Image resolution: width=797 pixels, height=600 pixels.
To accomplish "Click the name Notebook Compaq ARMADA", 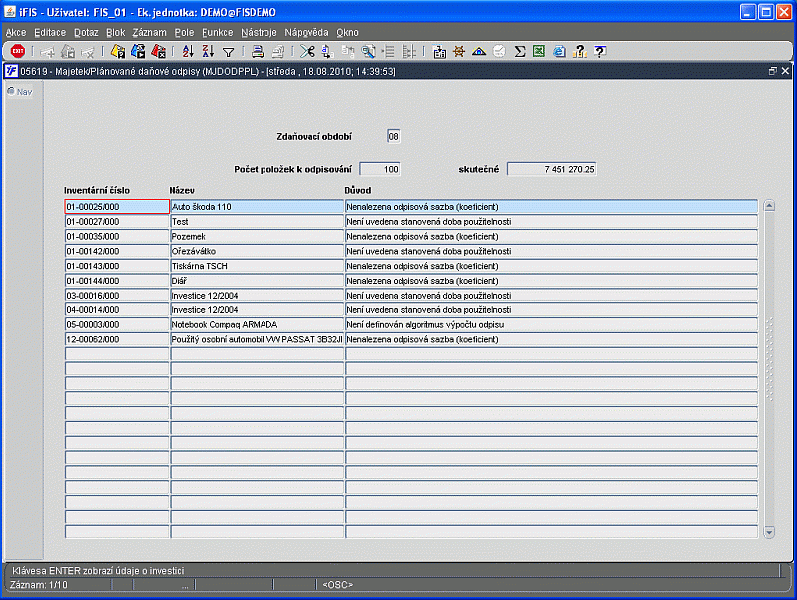I will 257,324.
